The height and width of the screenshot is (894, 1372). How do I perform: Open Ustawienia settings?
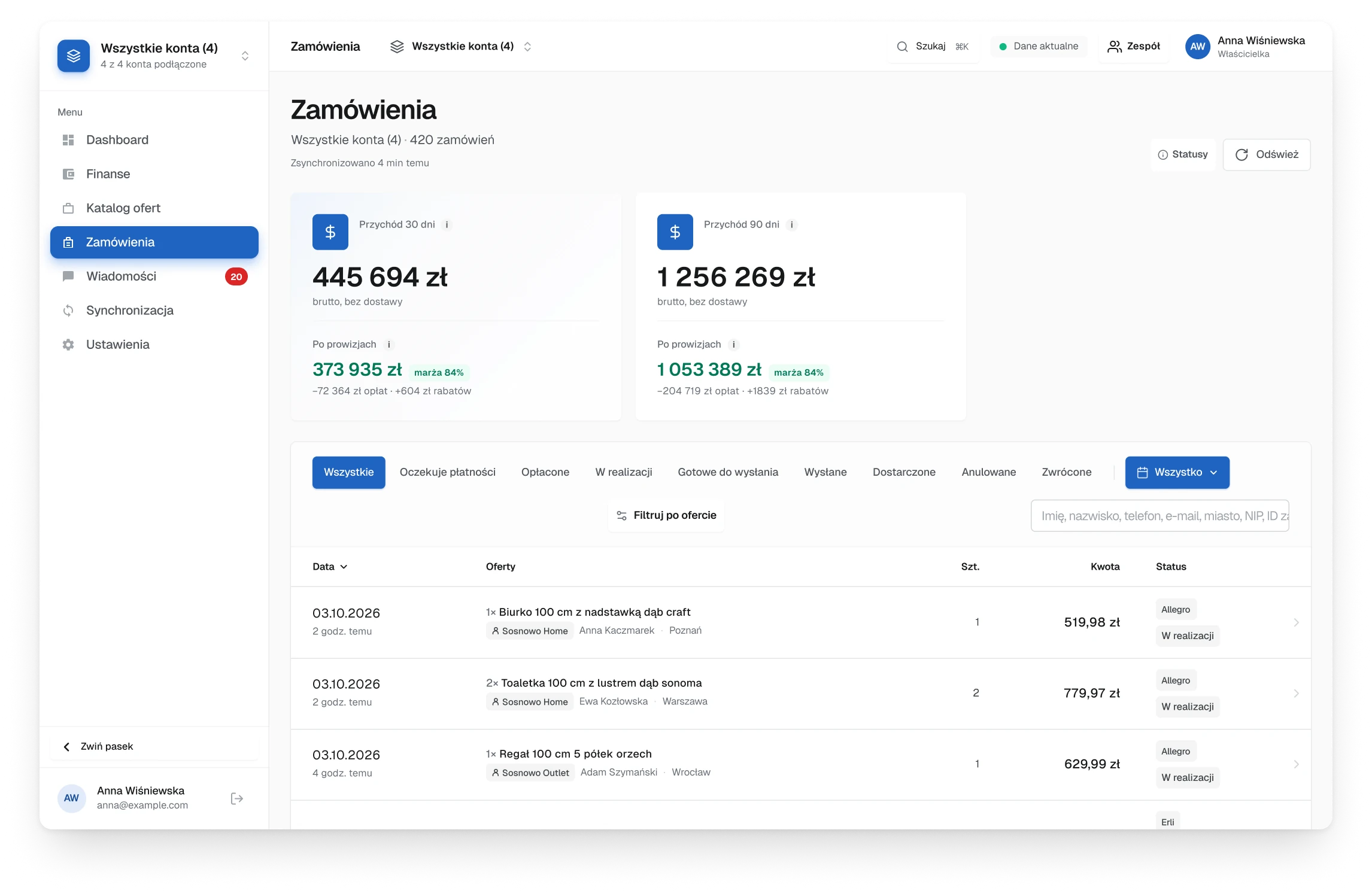click(154, 345)
